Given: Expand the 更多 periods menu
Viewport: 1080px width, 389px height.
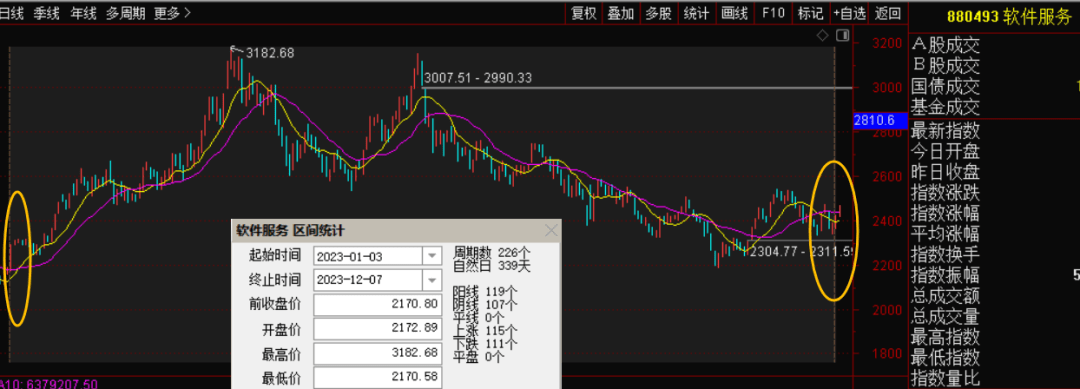Looking at the screenshot, I should point(172,12).
